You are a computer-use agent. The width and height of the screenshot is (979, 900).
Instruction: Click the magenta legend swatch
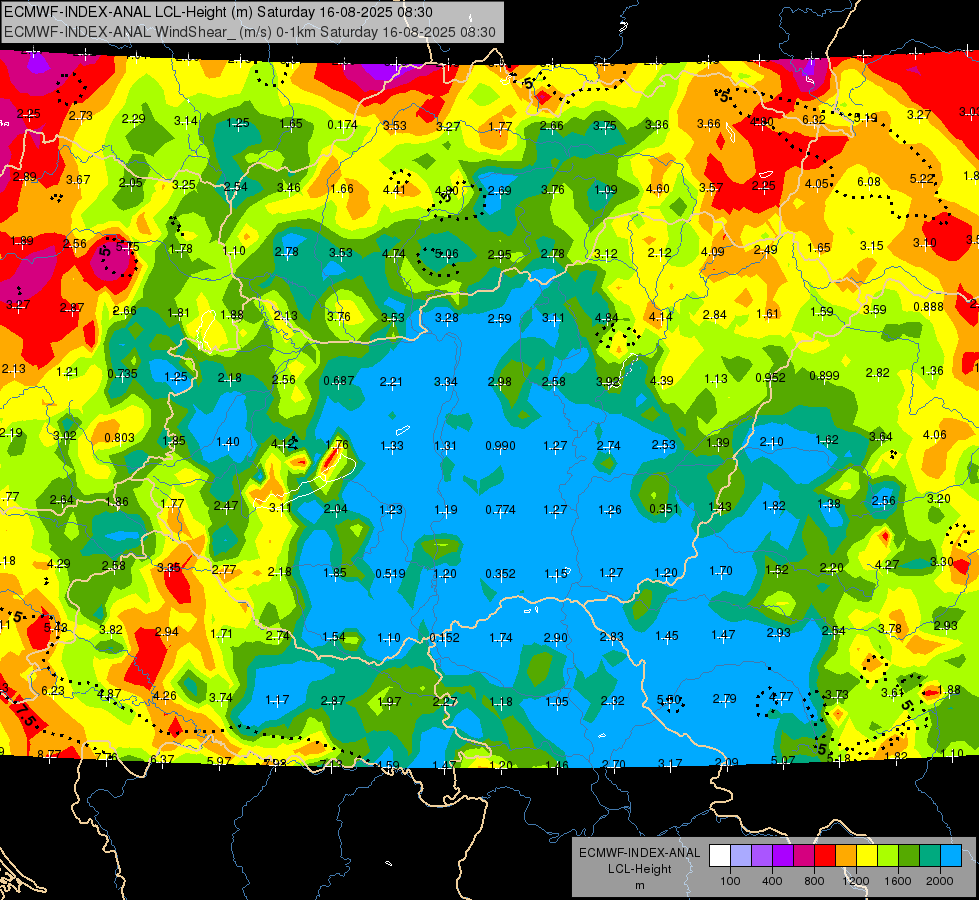[x=804, y=856]
